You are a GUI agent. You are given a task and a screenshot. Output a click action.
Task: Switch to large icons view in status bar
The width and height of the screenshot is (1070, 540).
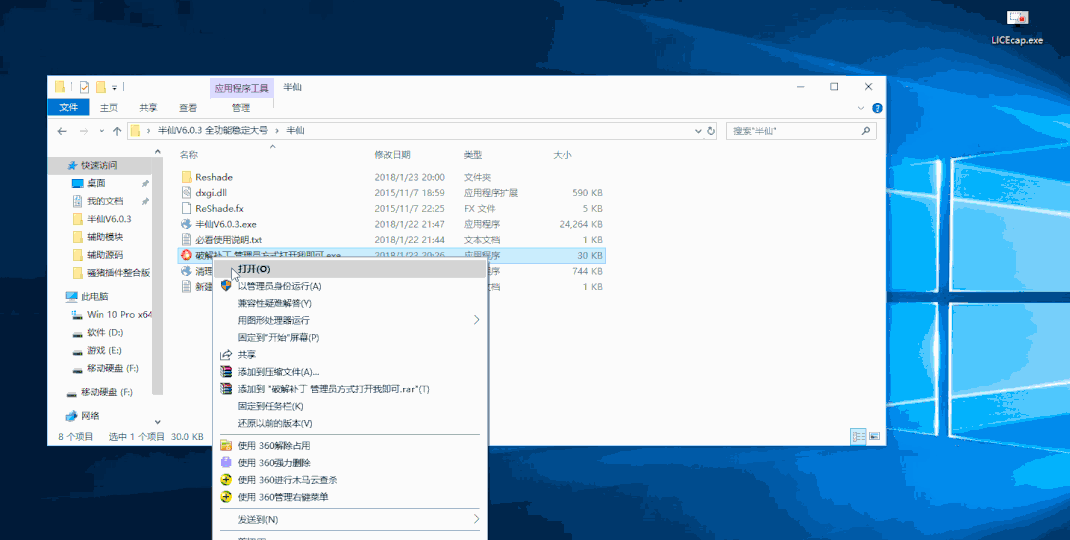click(874, 437)
